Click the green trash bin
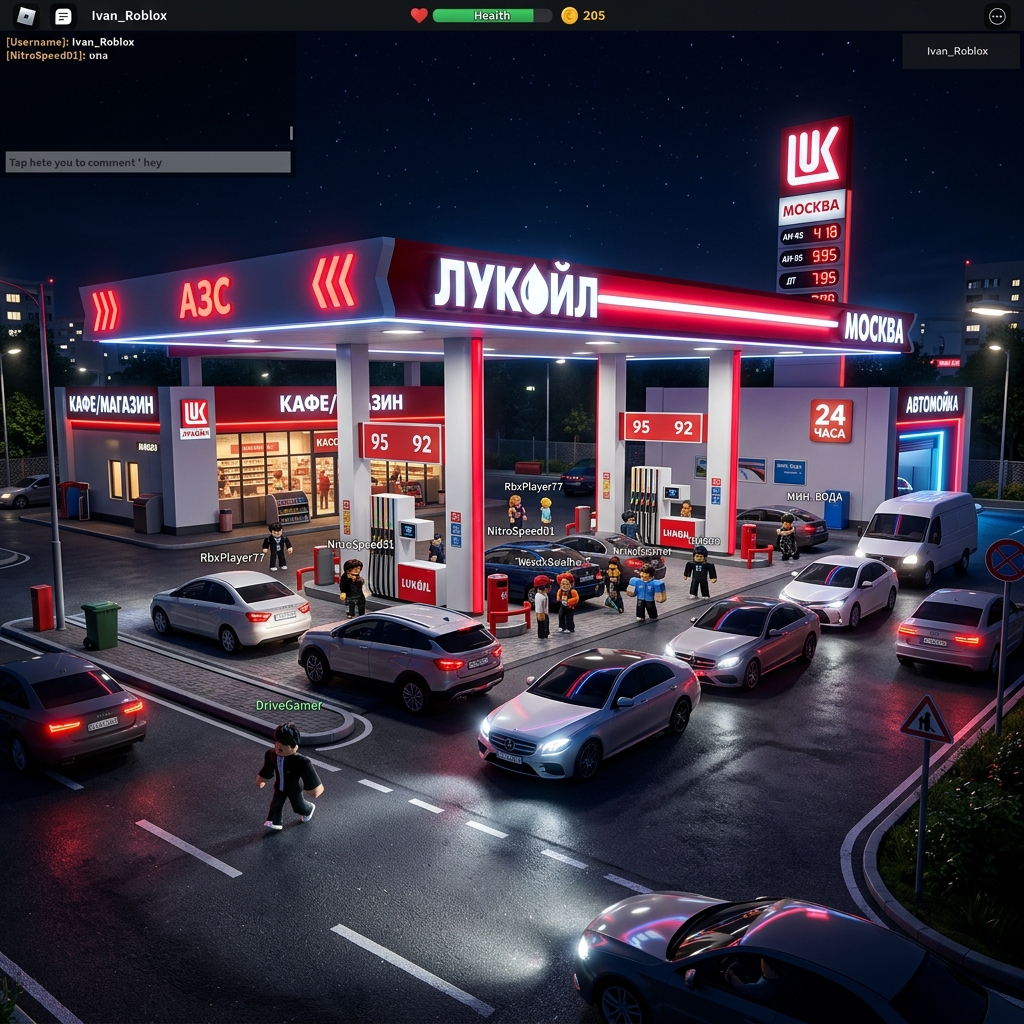 click(101, 626)
